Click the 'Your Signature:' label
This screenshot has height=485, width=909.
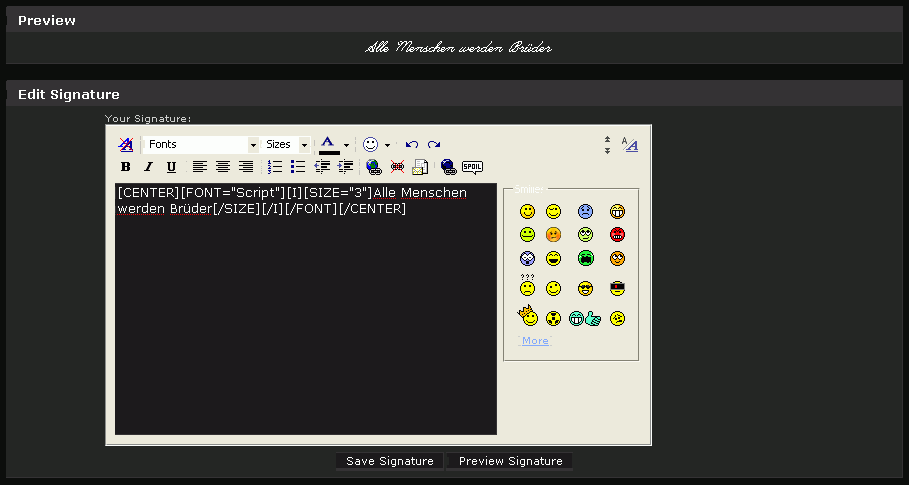[x=148, y=119]
